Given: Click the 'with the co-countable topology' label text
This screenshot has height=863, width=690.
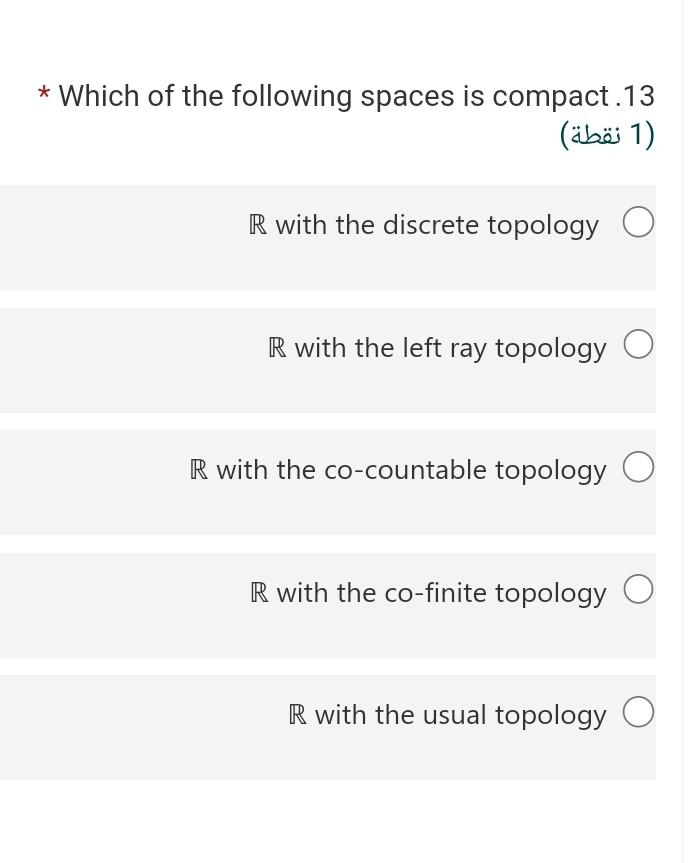Looking at the screenshot, I should click(x=411, y=471).
